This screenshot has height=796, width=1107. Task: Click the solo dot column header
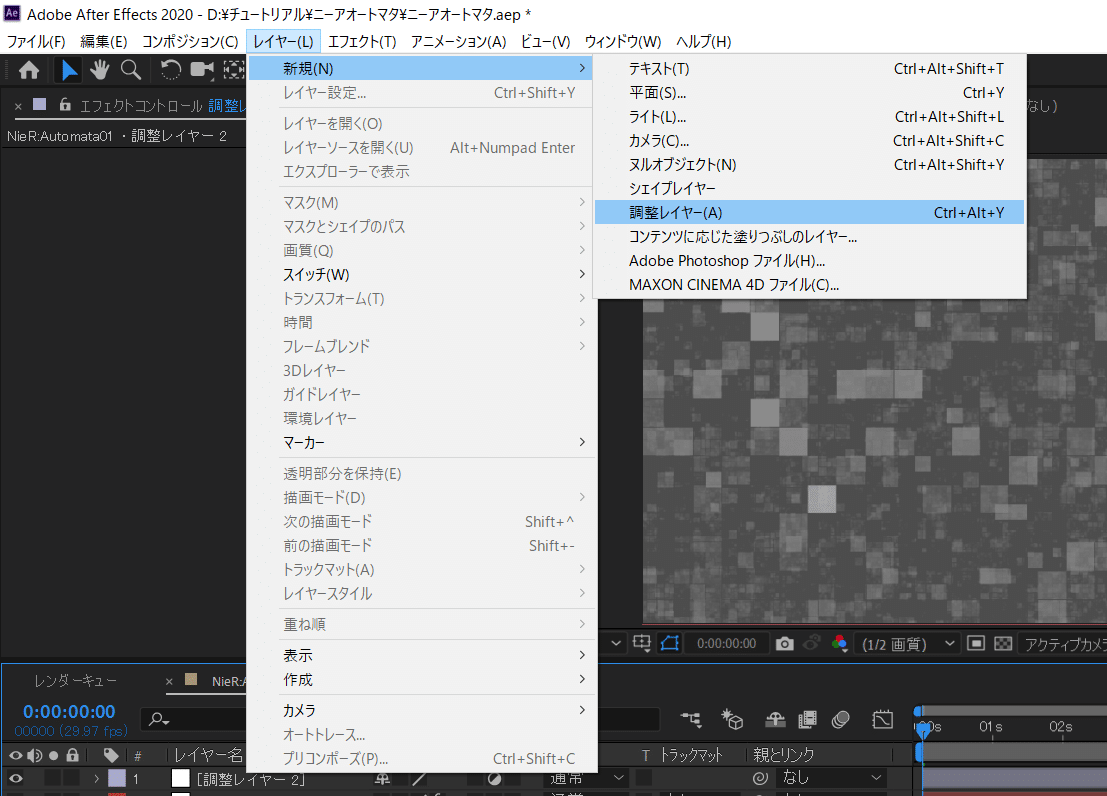[54, 755]
